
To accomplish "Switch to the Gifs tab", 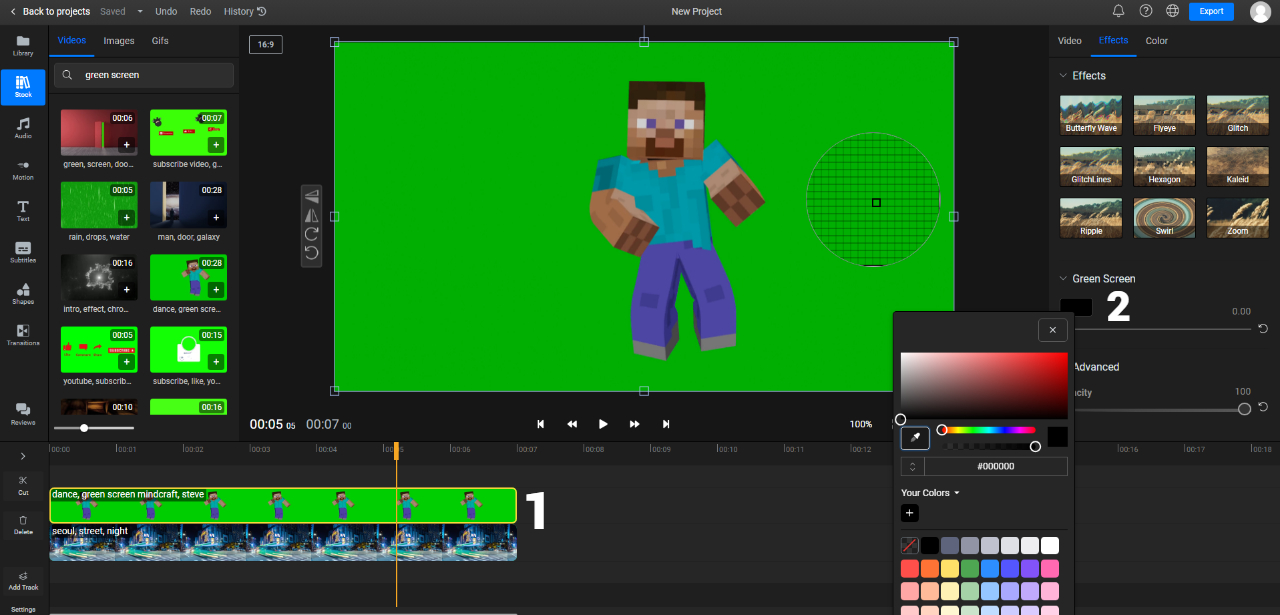I will 160,41.
